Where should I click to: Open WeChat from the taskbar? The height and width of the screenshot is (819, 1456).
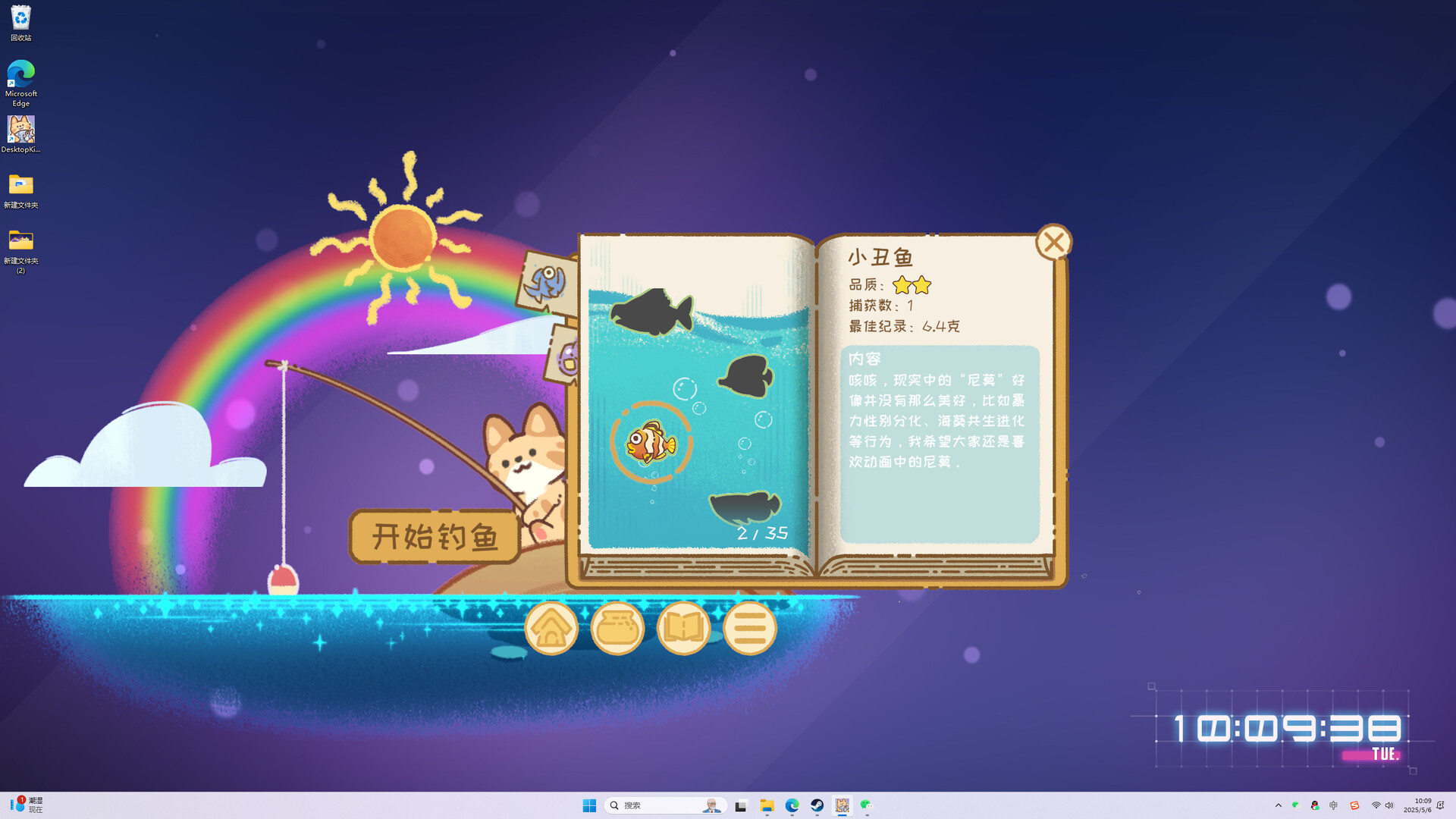coord(867,805)
